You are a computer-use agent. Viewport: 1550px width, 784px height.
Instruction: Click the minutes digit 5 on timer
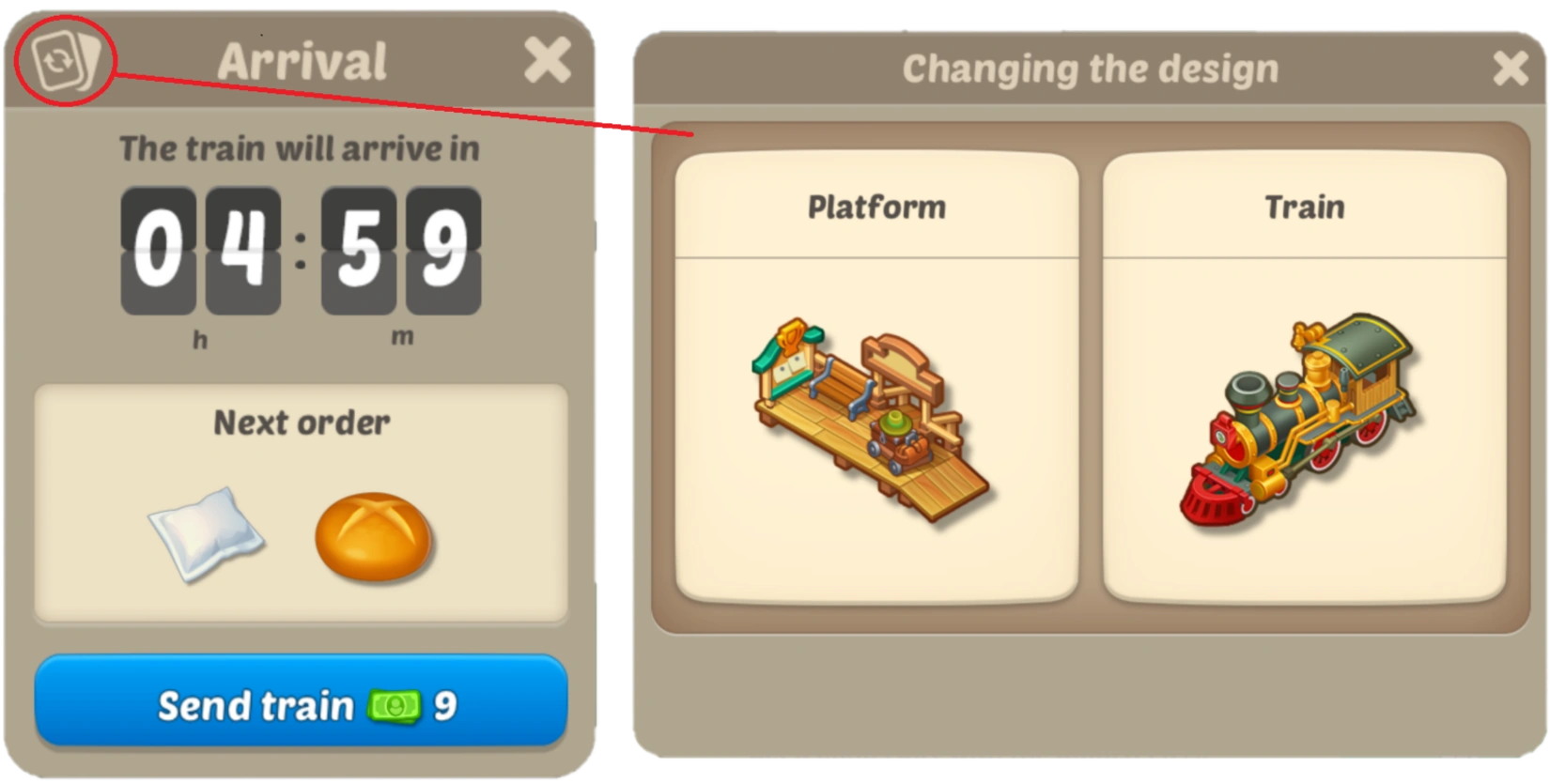(359, 249)
